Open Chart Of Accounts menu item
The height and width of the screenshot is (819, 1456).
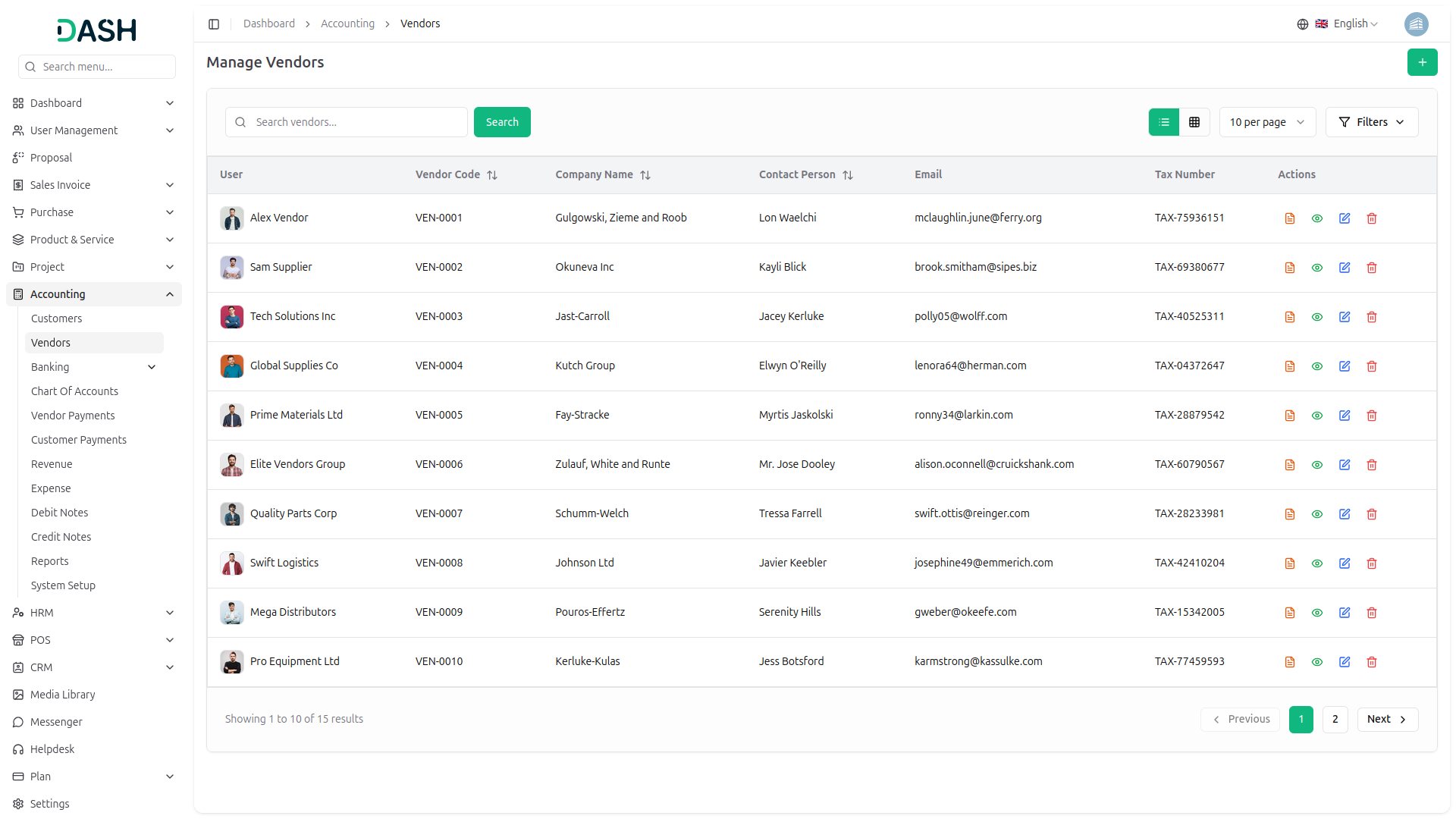74,391
